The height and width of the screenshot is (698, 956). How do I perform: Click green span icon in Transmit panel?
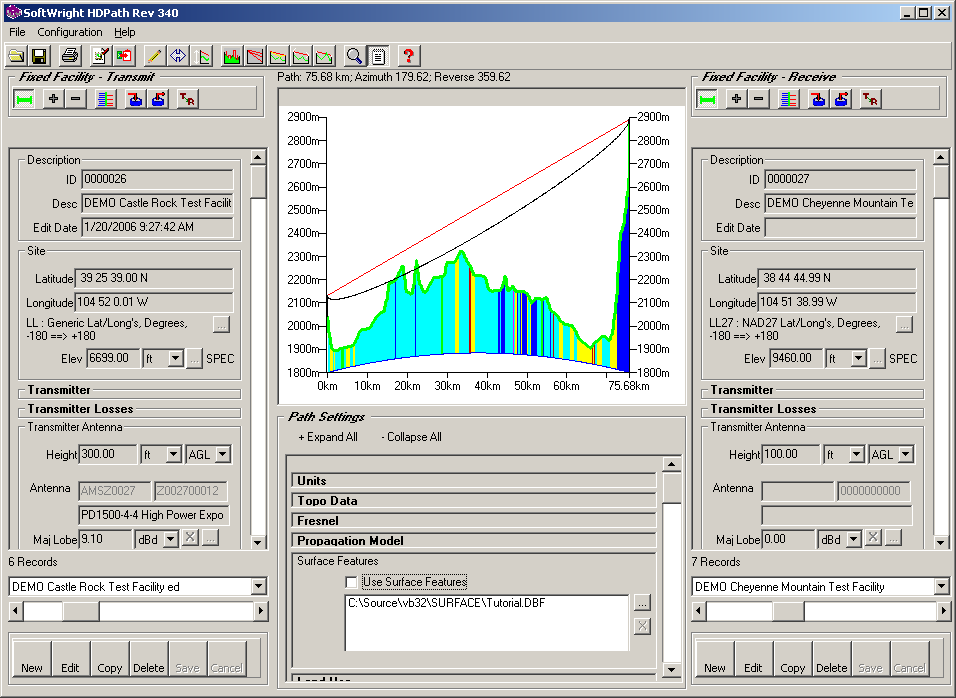[x=24, y=99]
